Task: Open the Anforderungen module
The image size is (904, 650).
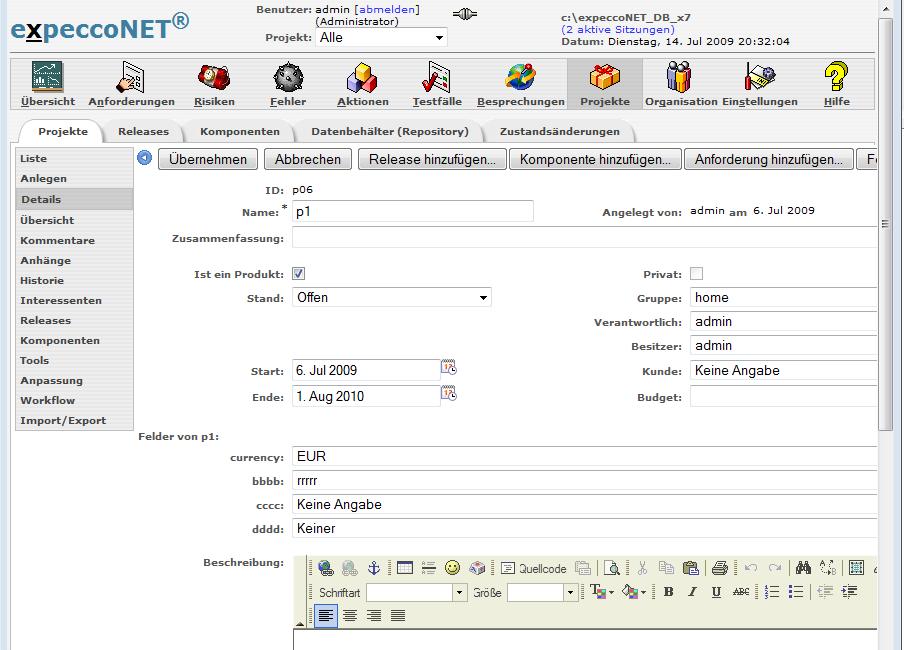Action: tap(131, 84)
